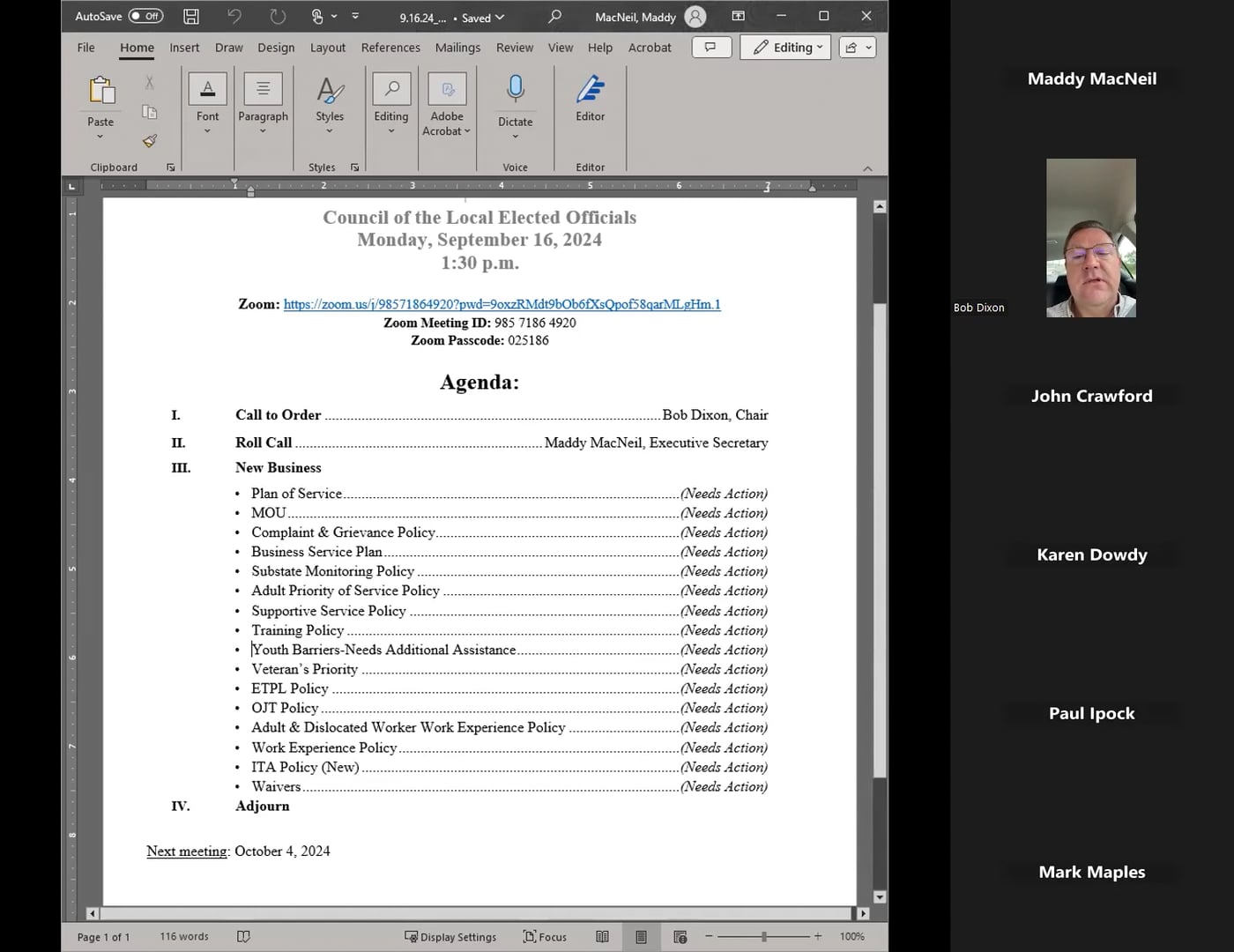Viewport: 1234px width, 952px height.
Task: Toggle the AutoSave switch
Action: pyautogui.click(x=145, y=17)
